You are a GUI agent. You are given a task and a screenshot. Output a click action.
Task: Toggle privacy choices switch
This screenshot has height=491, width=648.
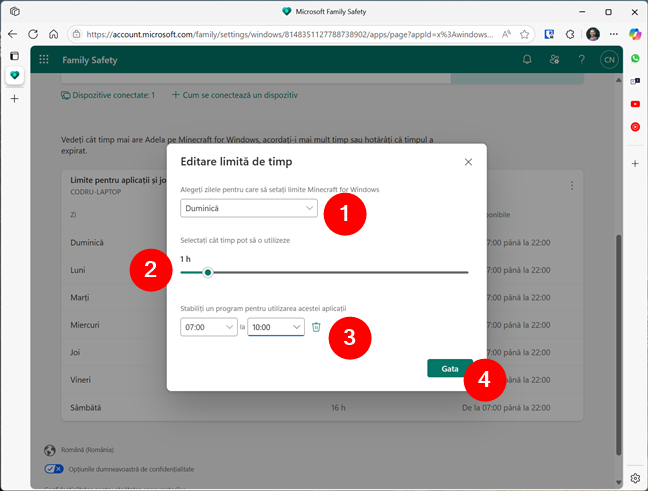pos(54,469)
